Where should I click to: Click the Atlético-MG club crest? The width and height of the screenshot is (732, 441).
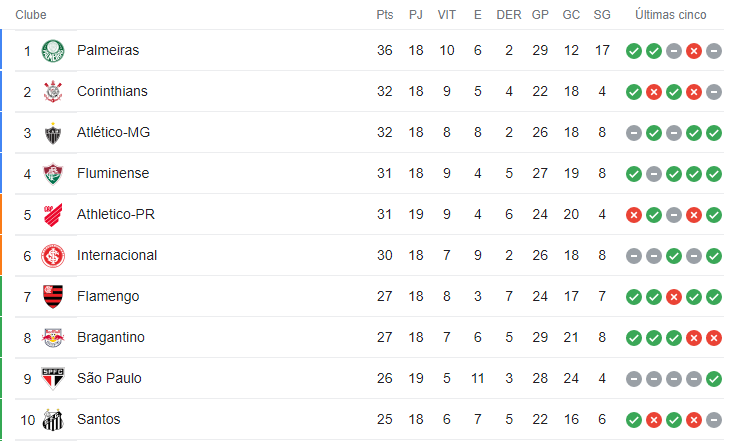coord(53,133)
